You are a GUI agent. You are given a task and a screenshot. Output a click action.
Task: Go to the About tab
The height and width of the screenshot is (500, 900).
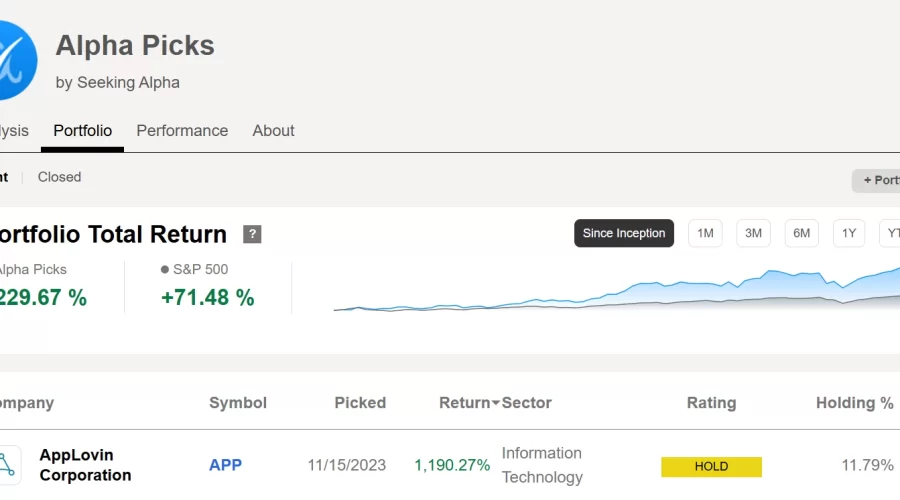click(273, 131)
